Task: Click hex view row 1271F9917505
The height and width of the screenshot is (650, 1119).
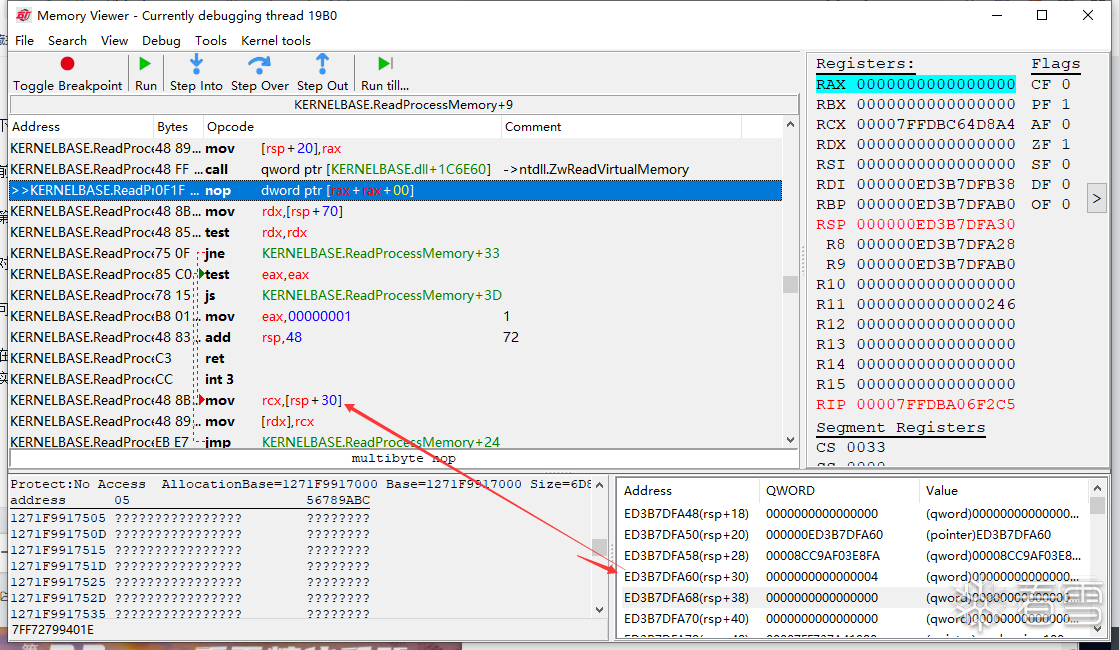Action: 190,518
